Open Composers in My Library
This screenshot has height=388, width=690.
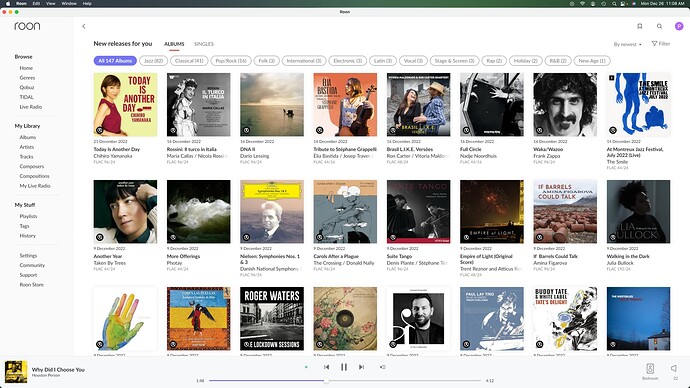(32, 166)
